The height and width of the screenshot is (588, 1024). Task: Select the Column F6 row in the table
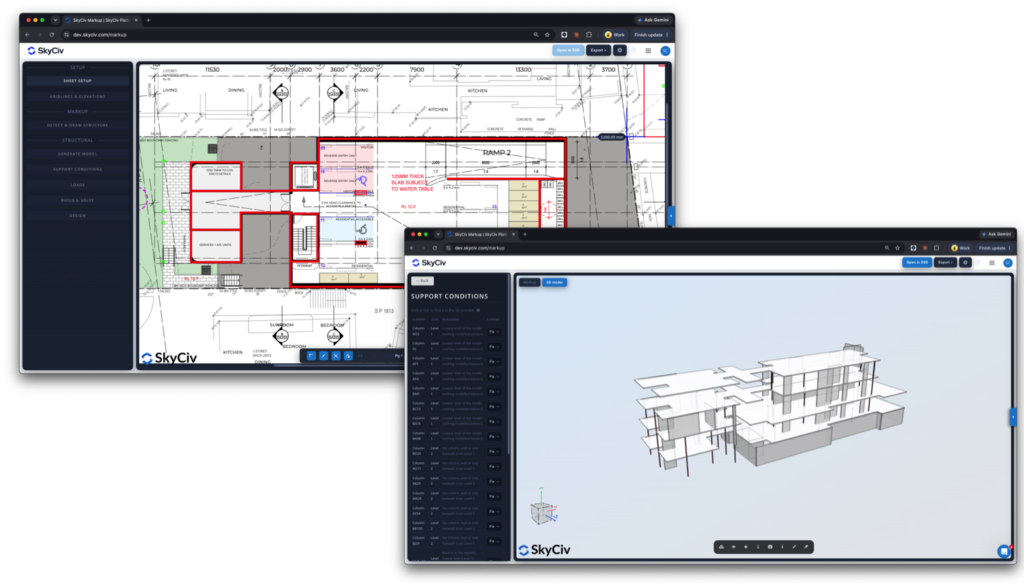click(x=455, y=346)
